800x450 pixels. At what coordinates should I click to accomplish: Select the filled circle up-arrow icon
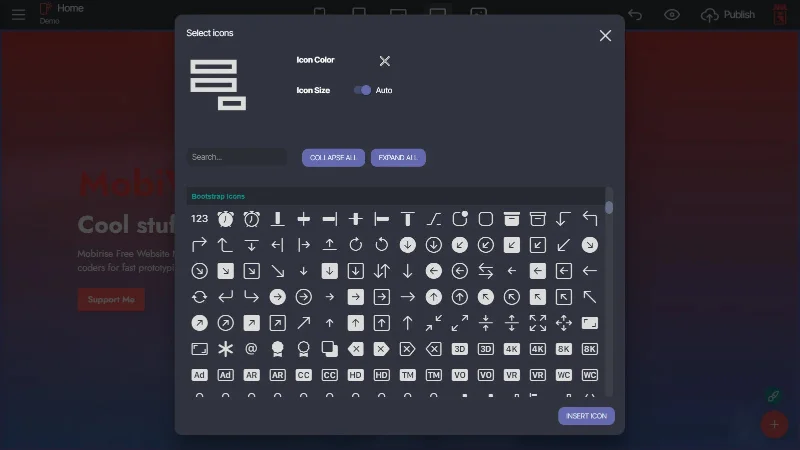click(x=434, y=297)
